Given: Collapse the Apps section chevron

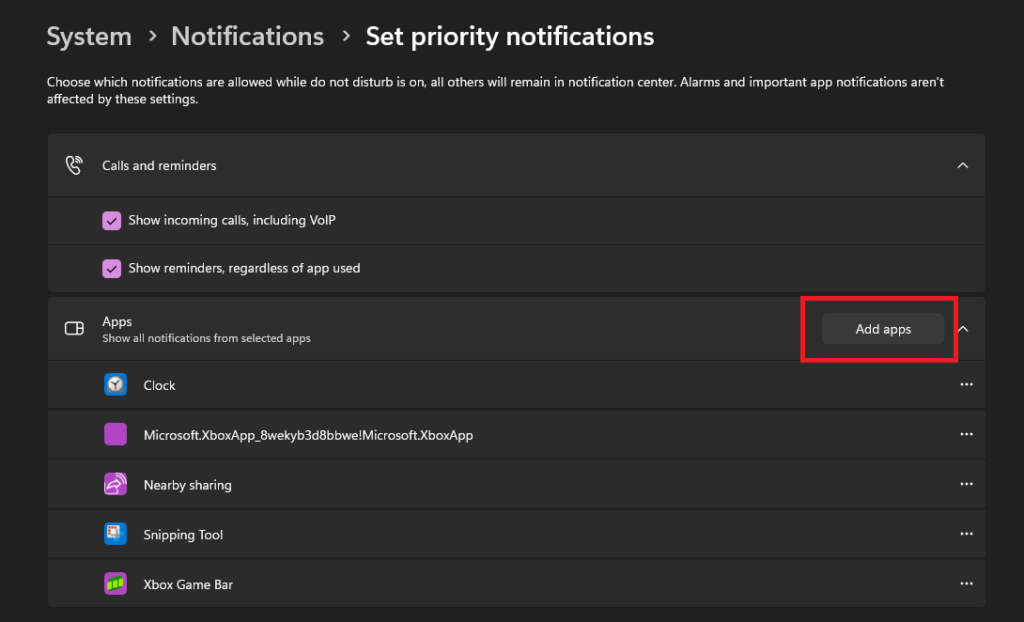Looking at the screenshot, I should (x=964, y=329).
